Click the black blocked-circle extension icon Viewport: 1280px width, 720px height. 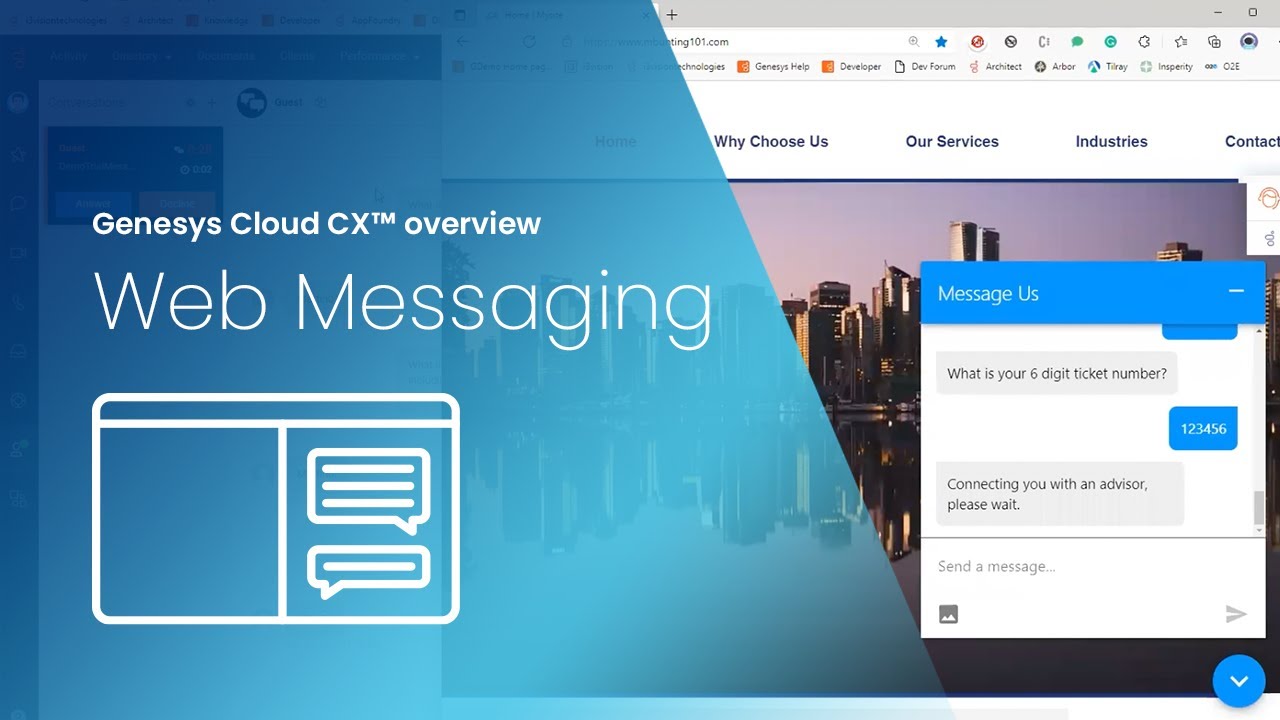click(x=1011, y=42)
